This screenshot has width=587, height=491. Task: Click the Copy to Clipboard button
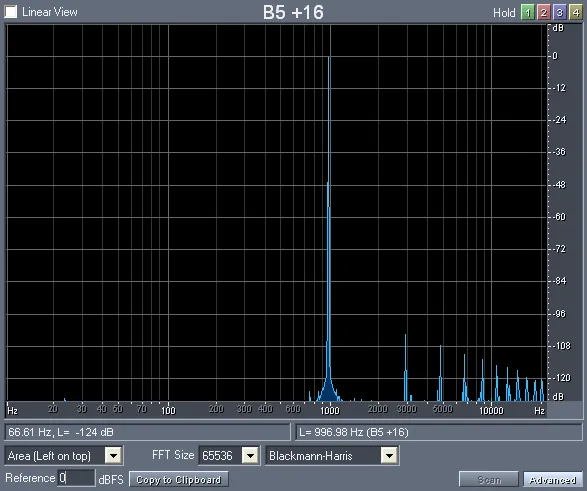click(x=179, y=479)
